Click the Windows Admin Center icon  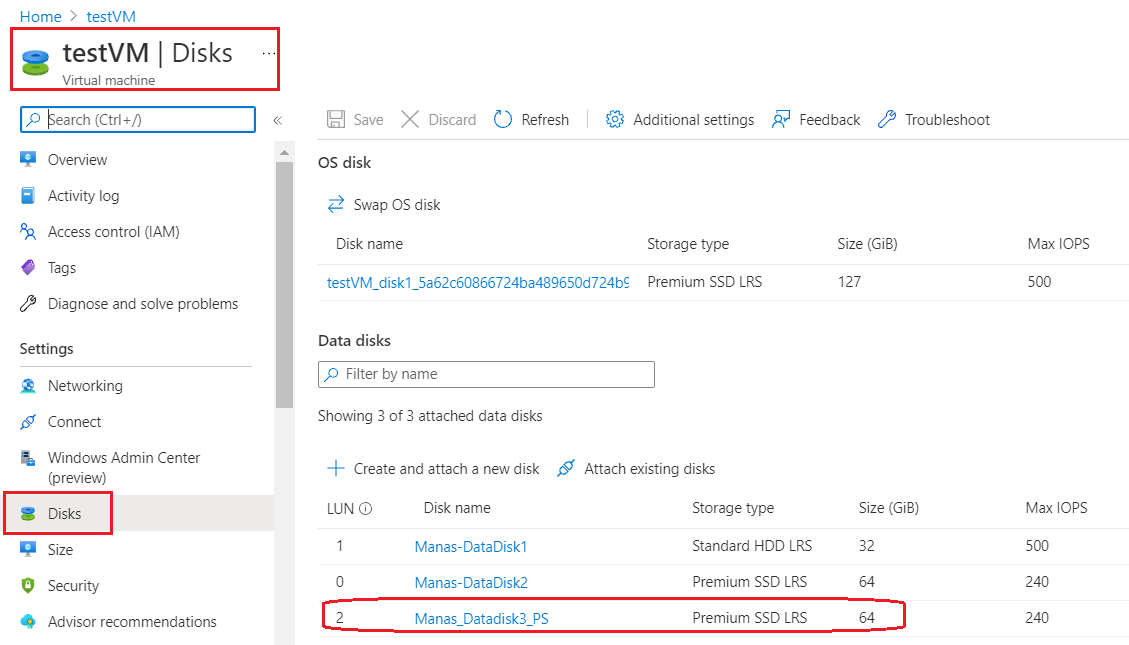point(28,458)
